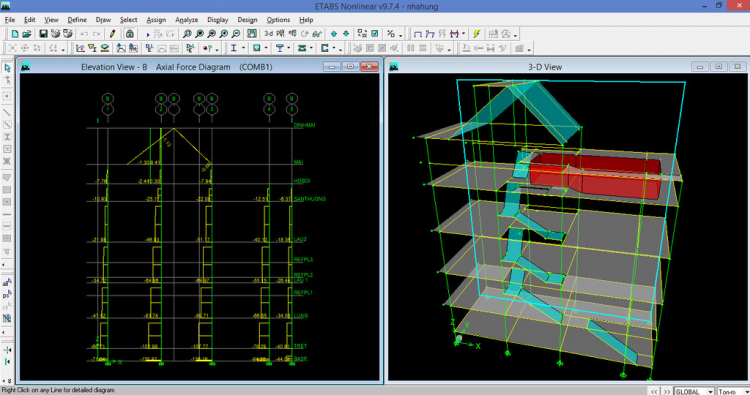Image resolution: width=750 pixels, height=395 pixels.
Task: Save the model with floppy disk icon
Action: tap(43, 34)
